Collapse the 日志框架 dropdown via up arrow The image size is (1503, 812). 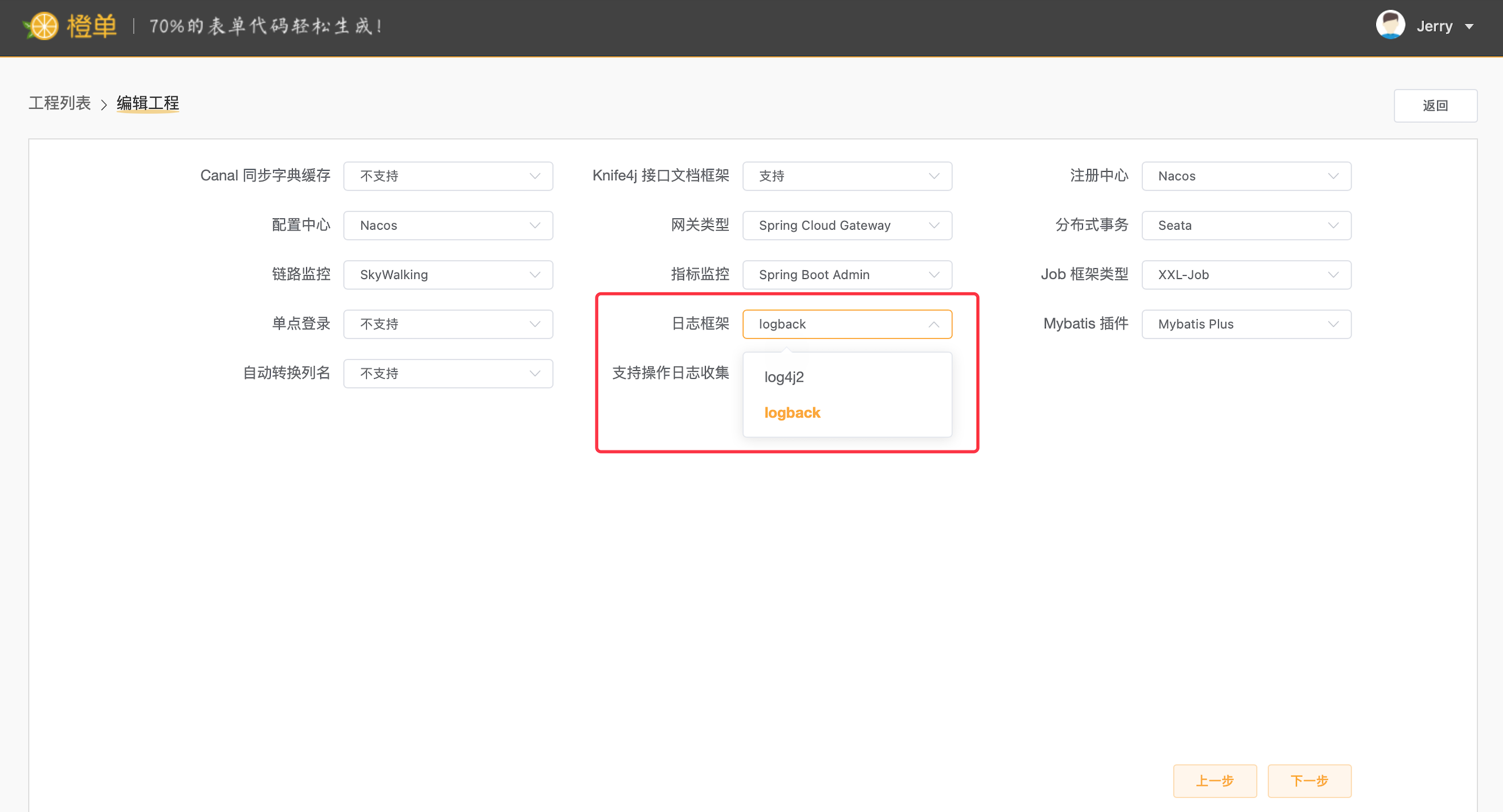[x=934, y=324]
